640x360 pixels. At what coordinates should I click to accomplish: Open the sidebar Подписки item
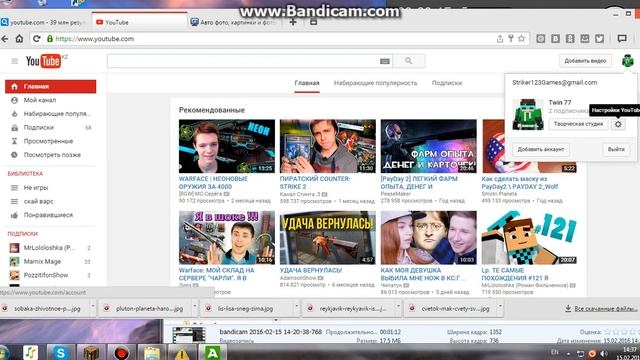[x=51, y=127]
